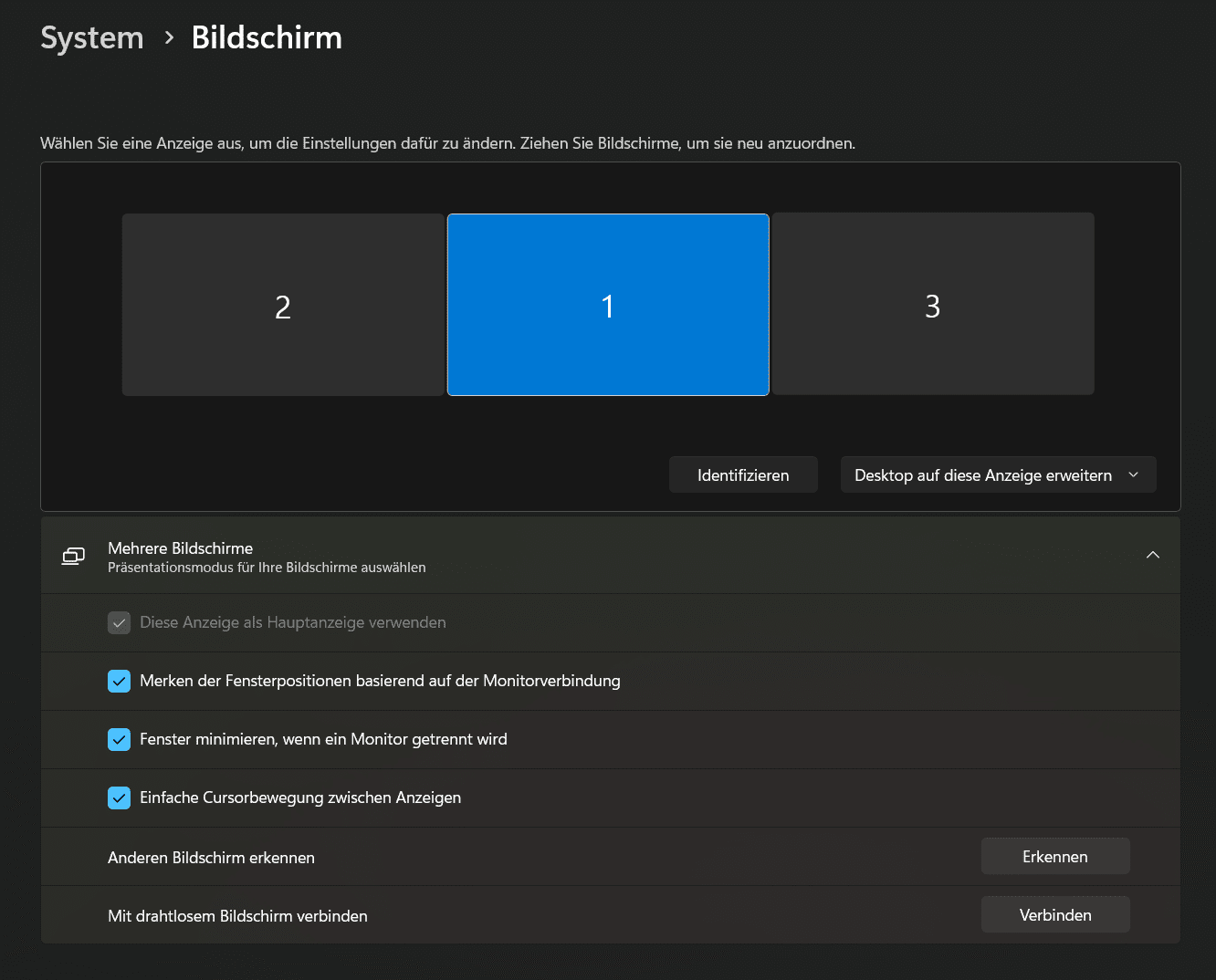Screen dimensions: 1216x980
Task: Disable Fenster minimieren, wenn Monitor getrennt wird
Action: tap(119, 739)
